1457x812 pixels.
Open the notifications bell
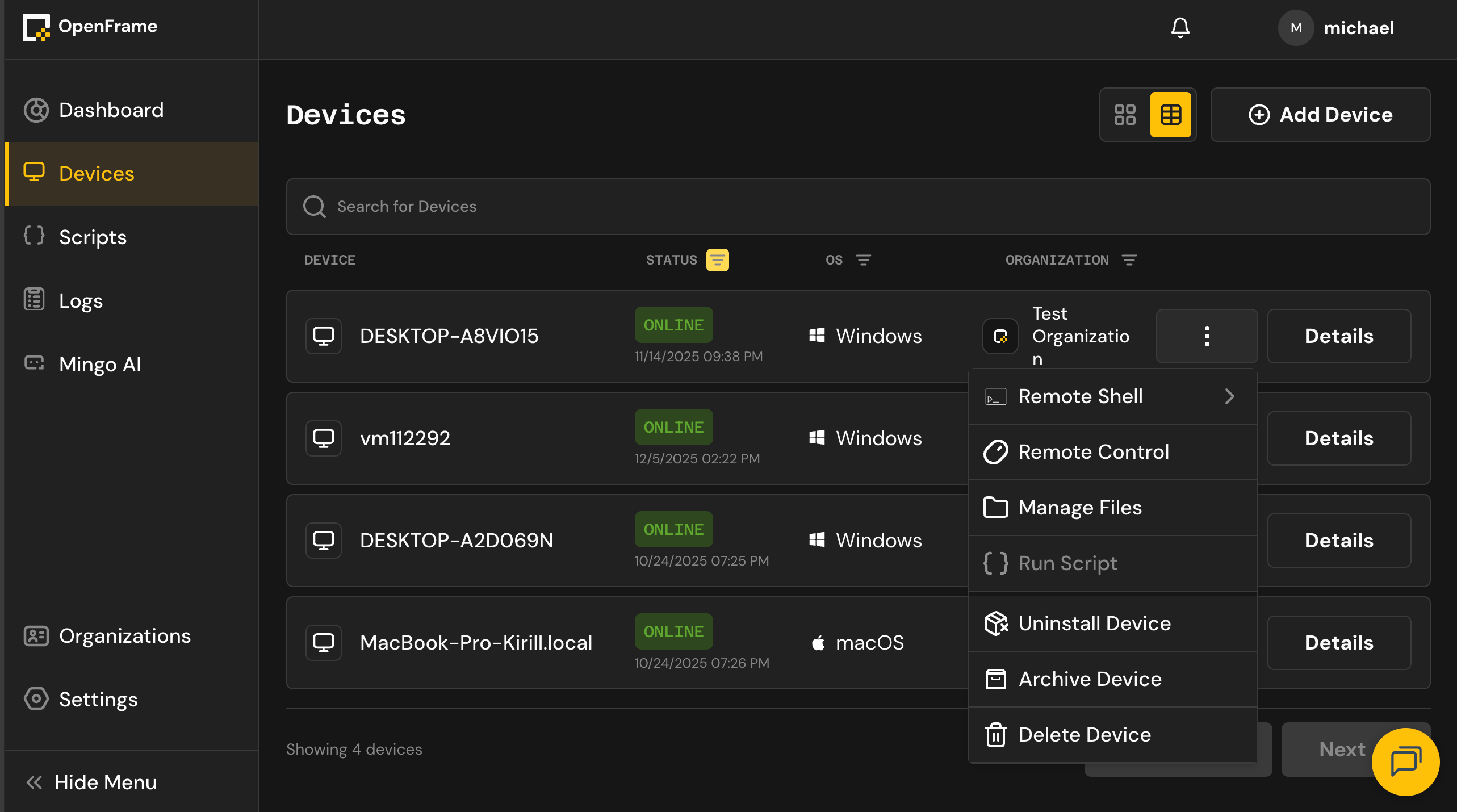pos(1180,27)
